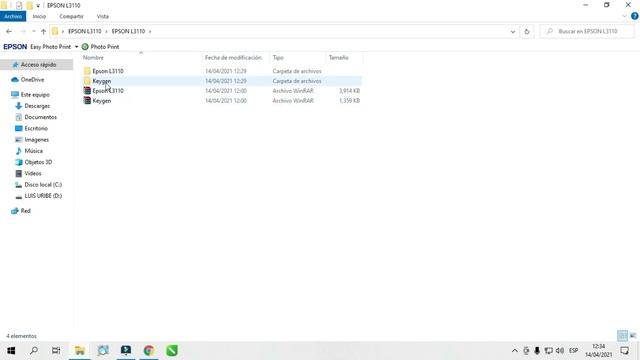Switch to the Inicio ribbon tab
The width and height of the screenshot is (640, 360).
39,16
